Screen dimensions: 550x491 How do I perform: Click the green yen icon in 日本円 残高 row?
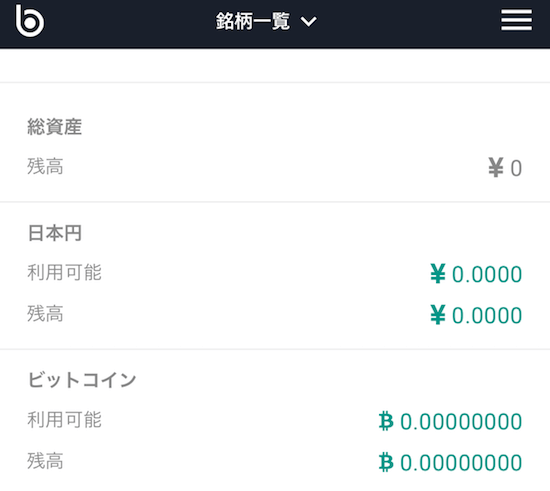pos(438,315)
